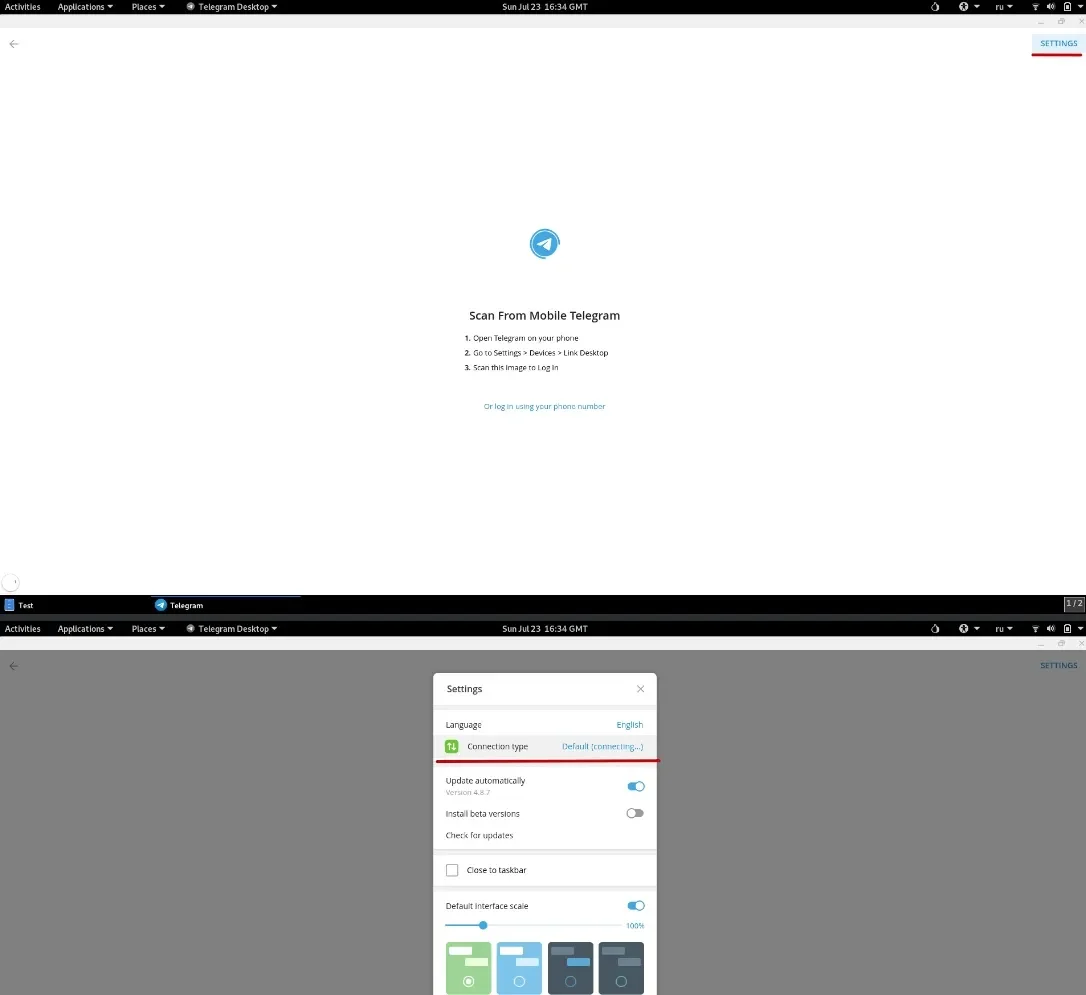Click volume speaker icon in upper top bar

[1051, 7]
